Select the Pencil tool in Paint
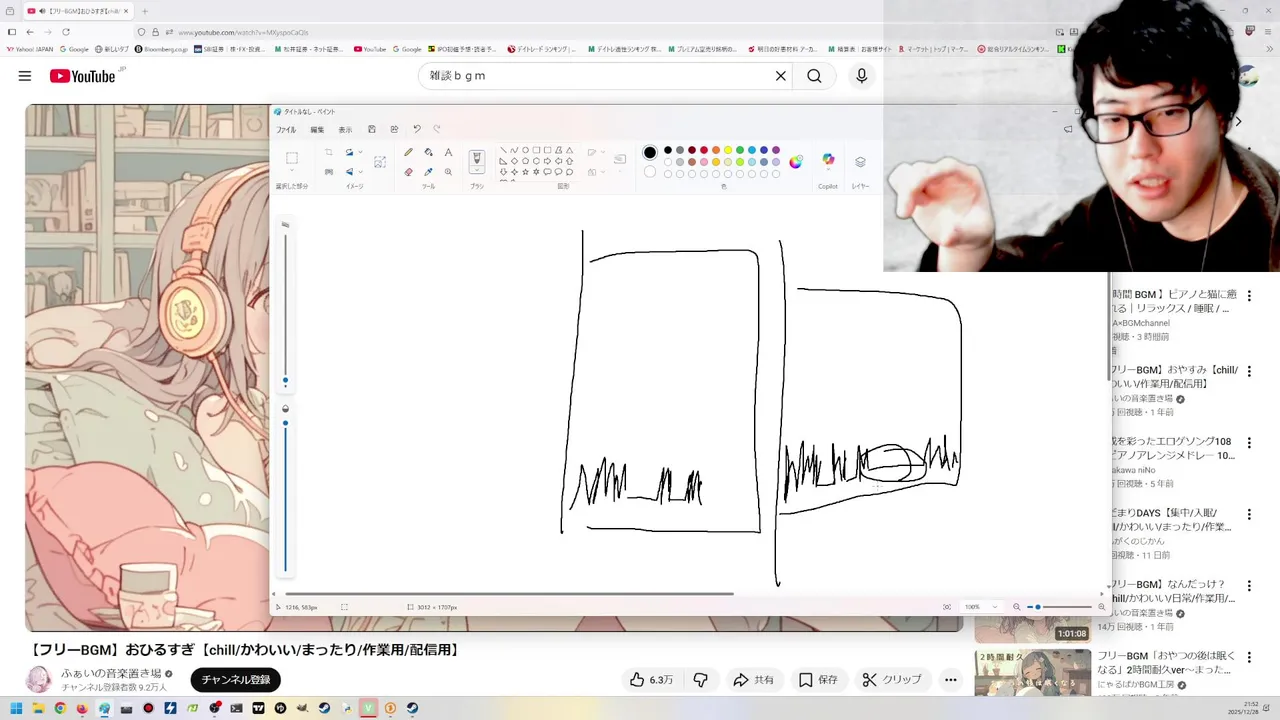1280x720 pixels. click(408, 152)
